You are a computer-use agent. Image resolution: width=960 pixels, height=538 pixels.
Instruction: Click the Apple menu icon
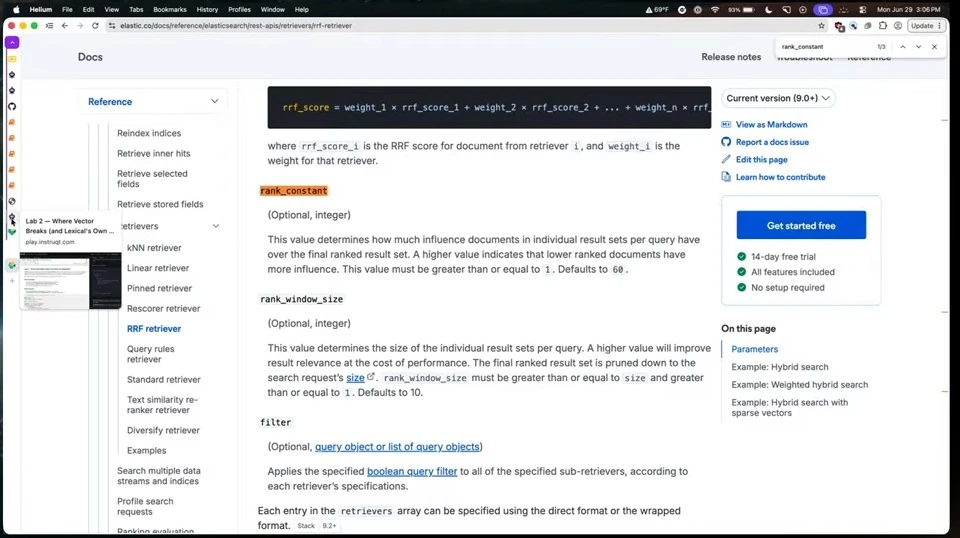(x=16, y=10)
